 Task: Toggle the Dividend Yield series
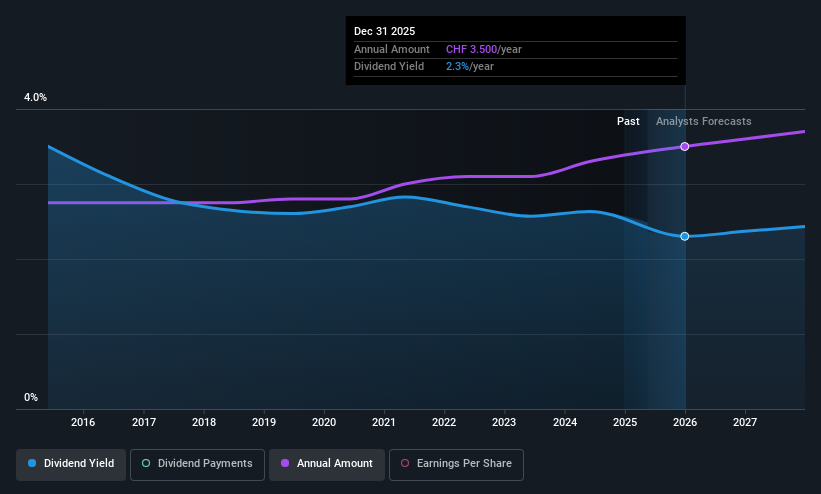(71, 464)
